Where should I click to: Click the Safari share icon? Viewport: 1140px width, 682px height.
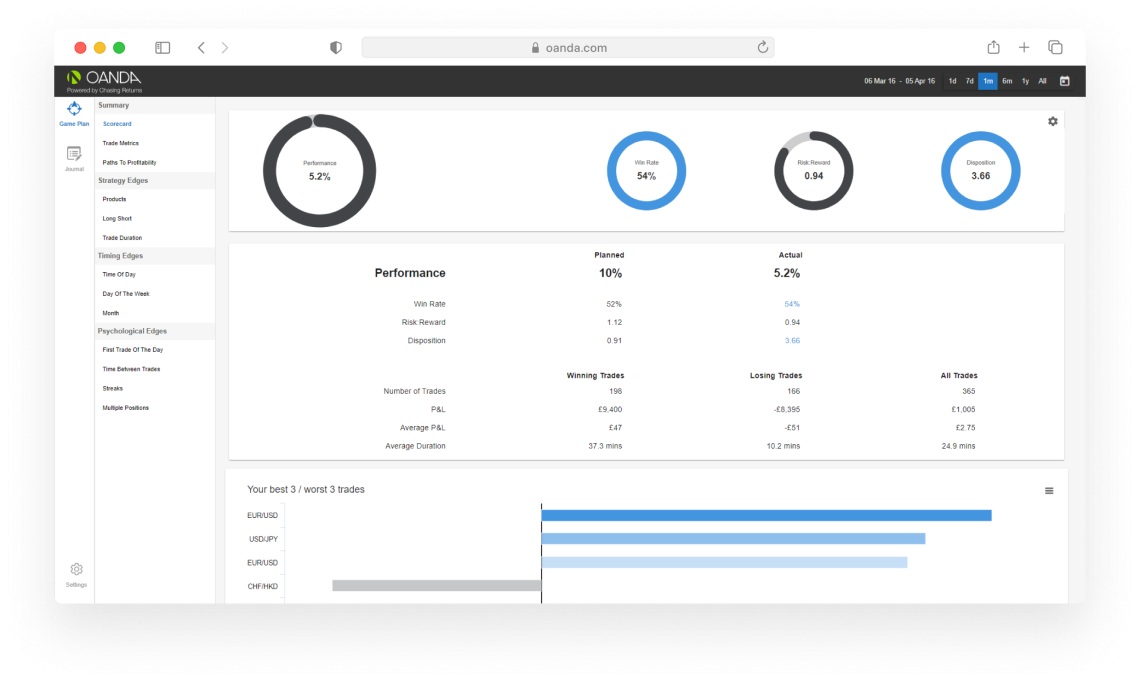coord(993,48)
